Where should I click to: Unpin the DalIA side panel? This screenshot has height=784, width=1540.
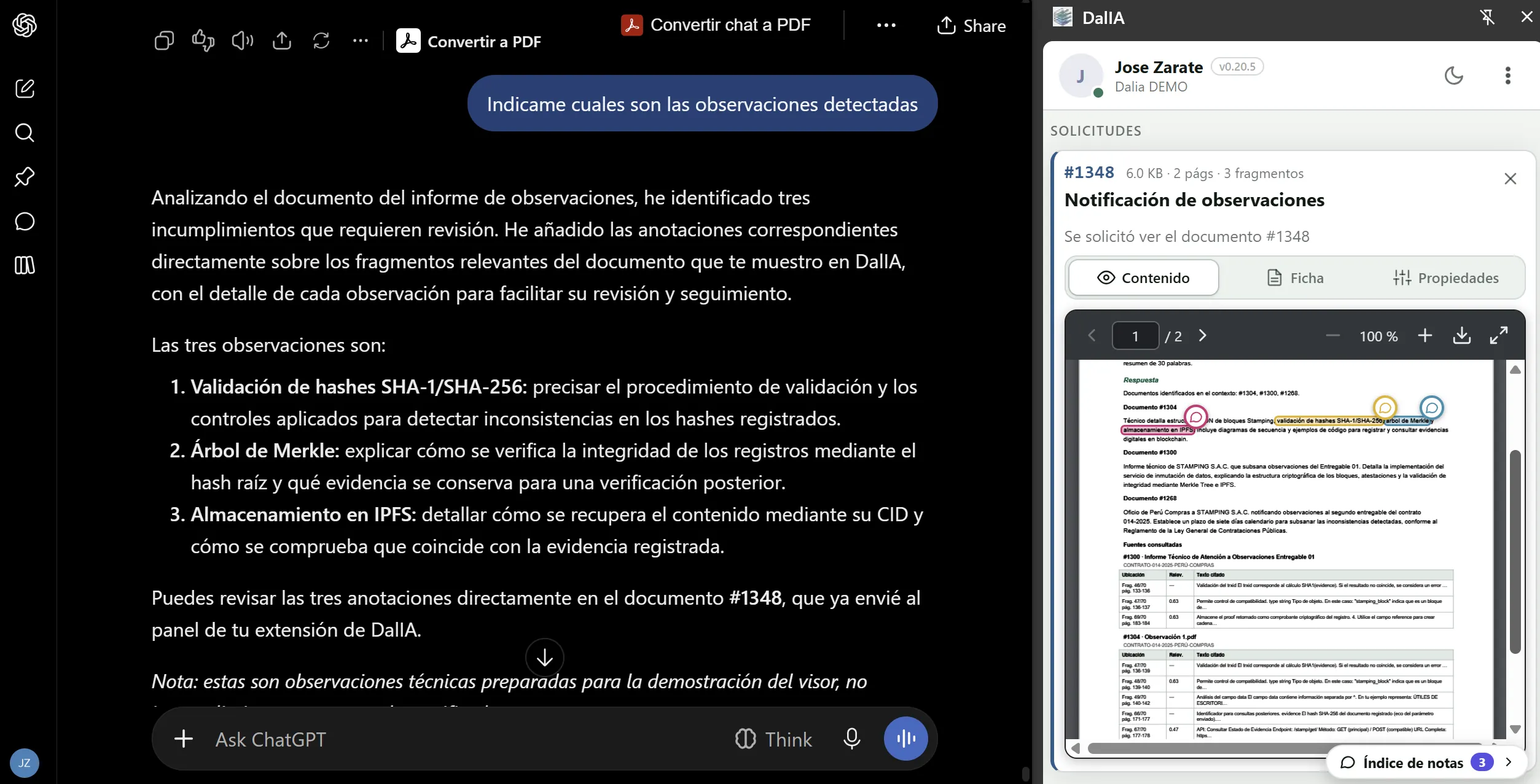pyautogui.click(x=1487, y=17)
